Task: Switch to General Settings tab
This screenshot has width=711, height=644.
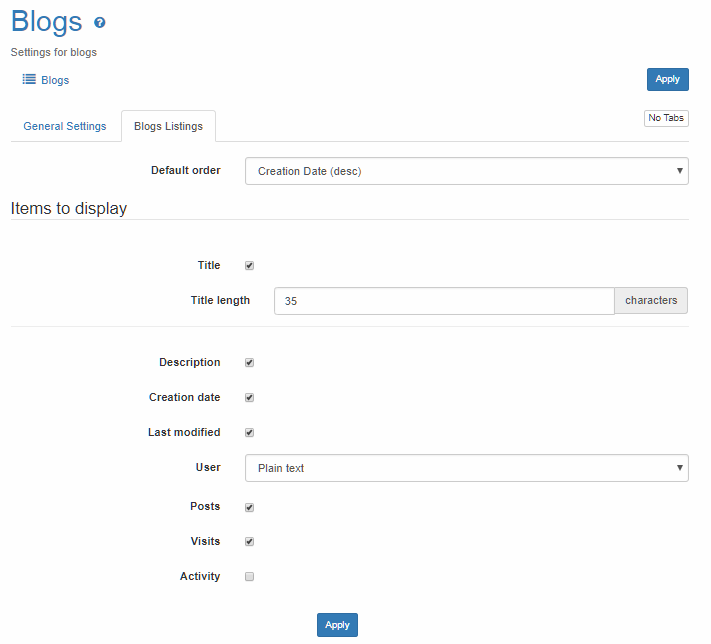Action: (65, 126)
